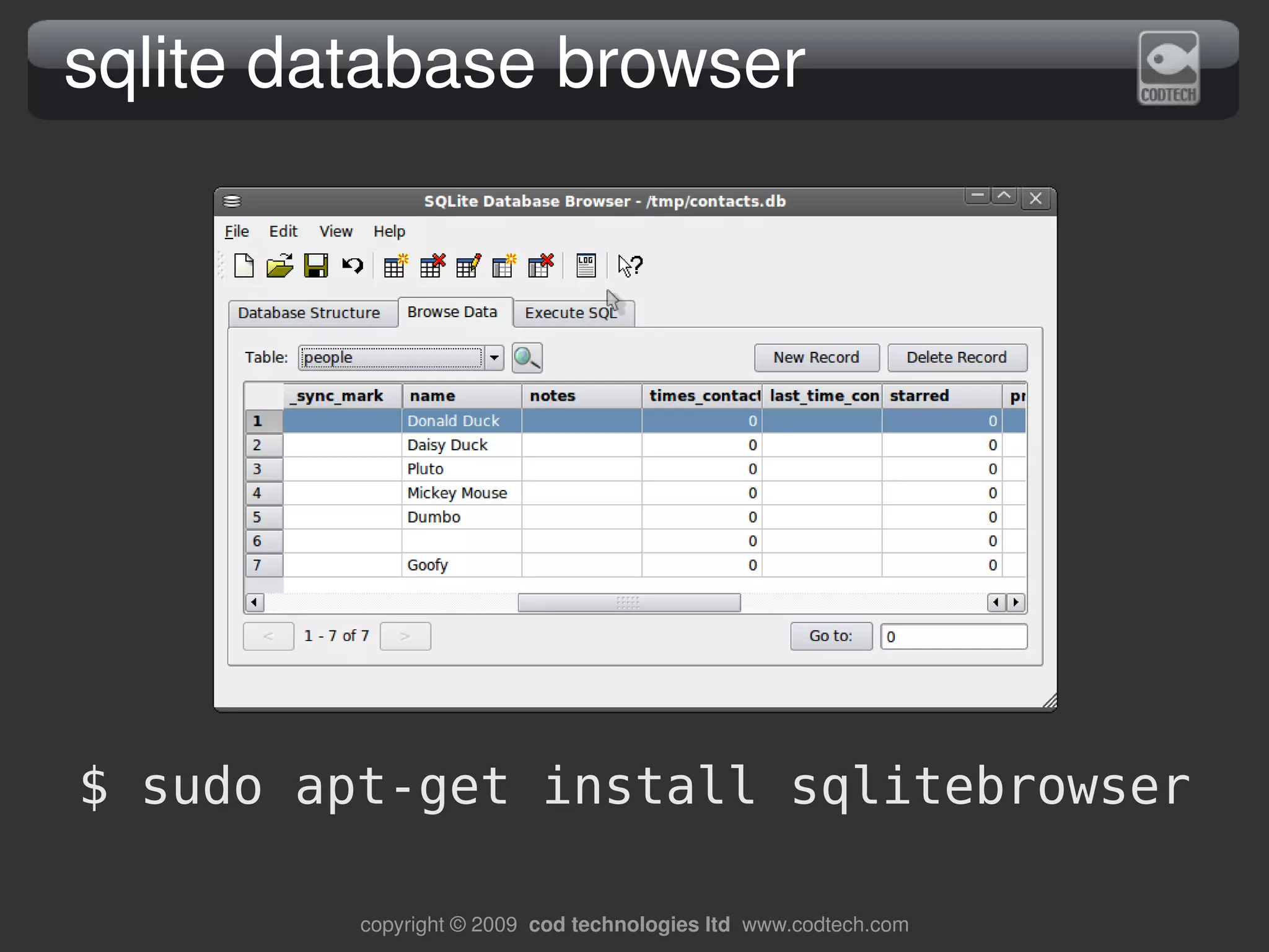Select row header number 5
The width and height of the screenshot is (1269, 952).
tap(264, 517)
